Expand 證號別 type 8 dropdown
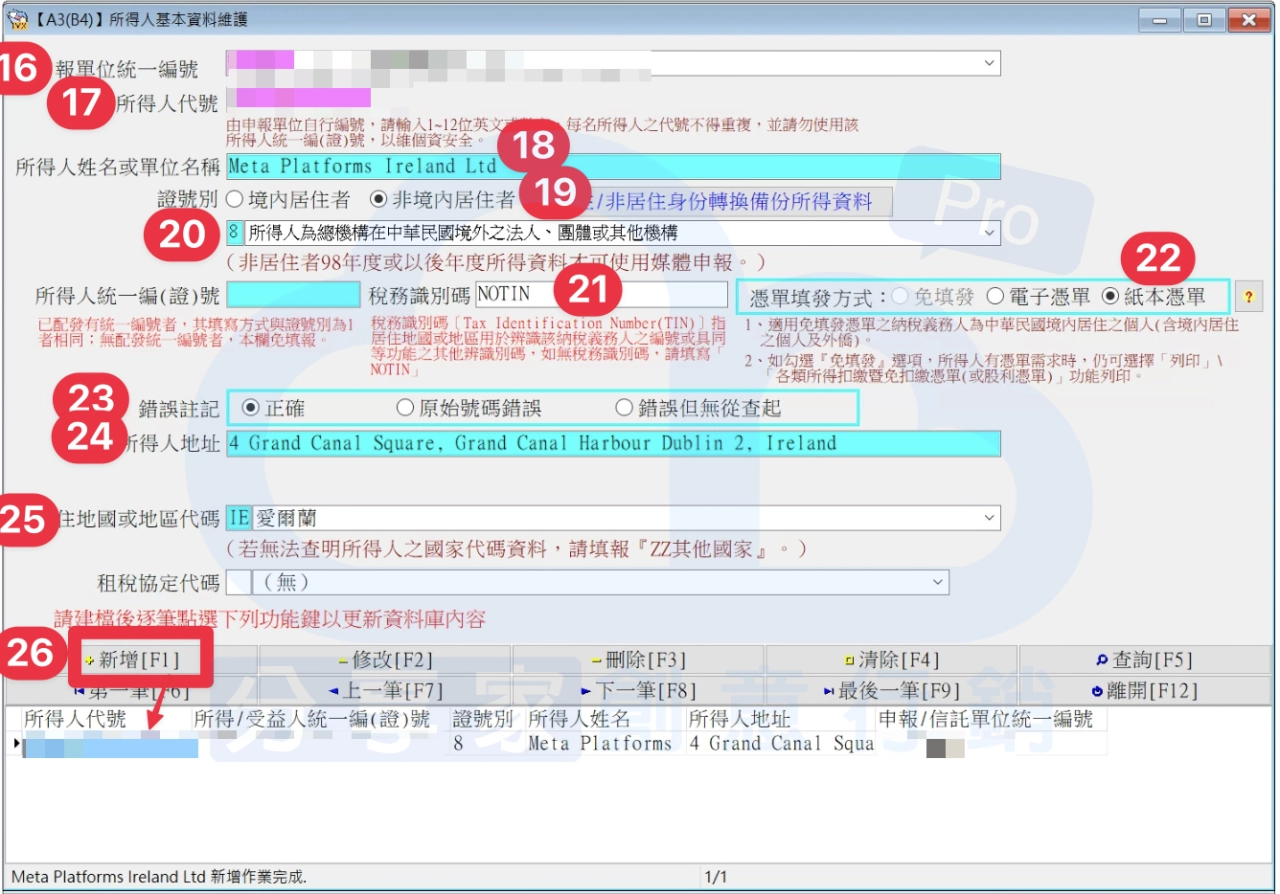This screenshot has width=1280, height=894. 989,233
